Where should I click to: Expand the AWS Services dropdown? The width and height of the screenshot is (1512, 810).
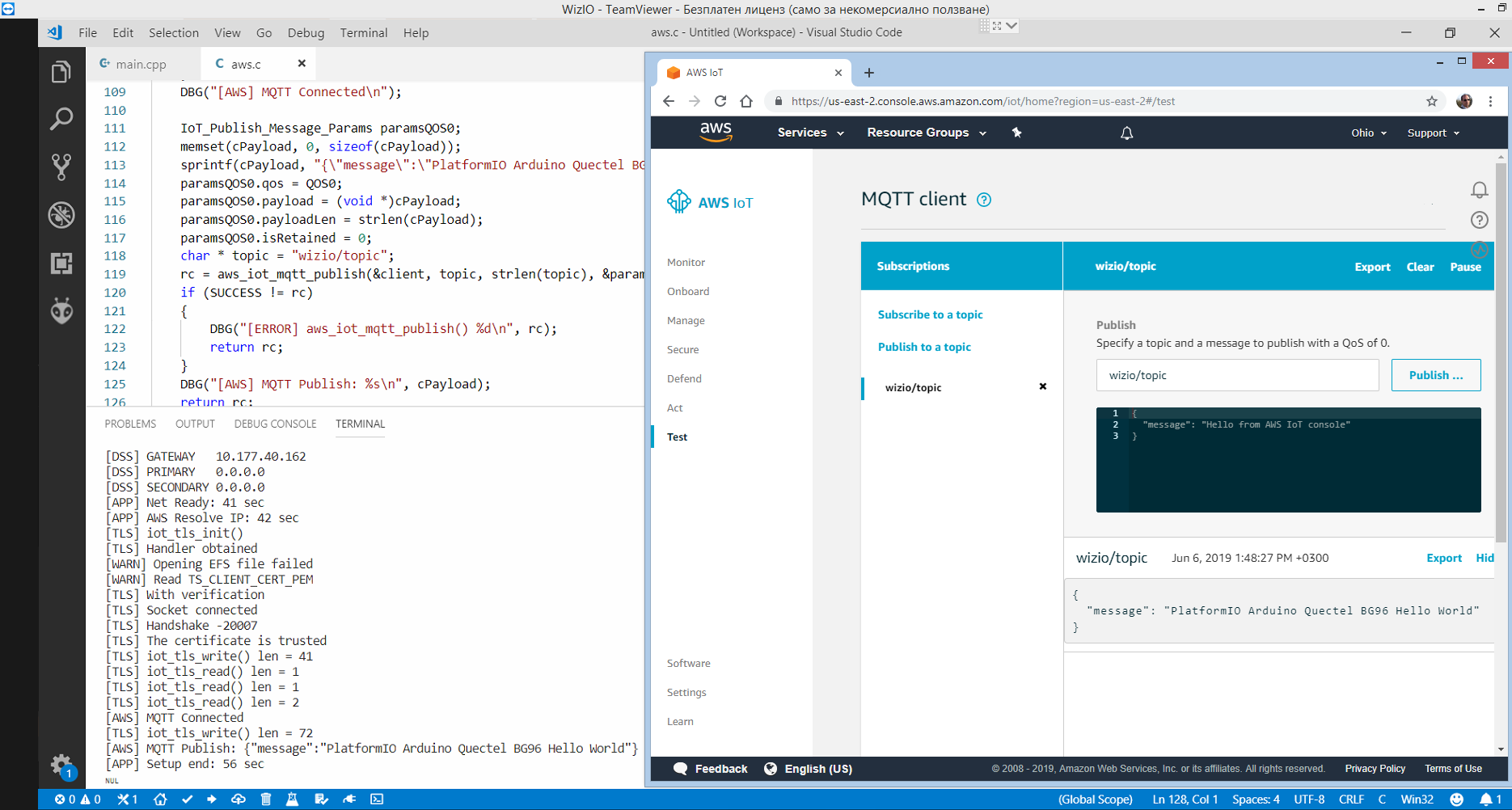tap(810, 133)
